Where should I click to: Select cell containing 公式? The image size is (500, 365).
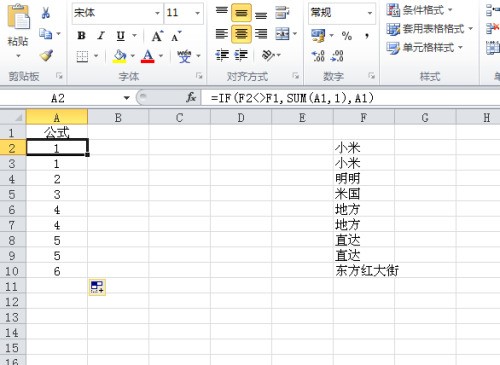[x=57, y=133]
